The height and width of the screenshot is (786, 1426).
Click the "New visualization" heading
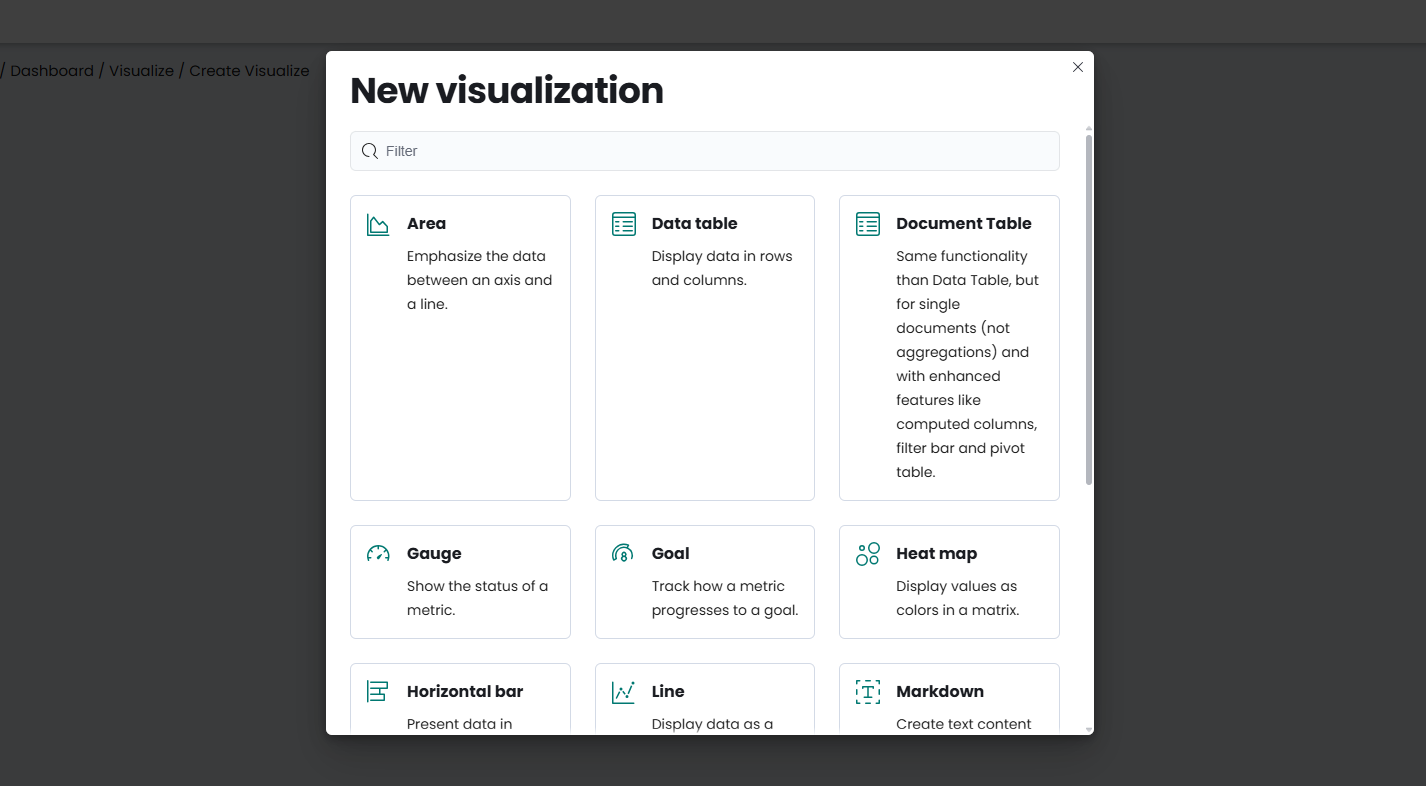tap(507, 91)
